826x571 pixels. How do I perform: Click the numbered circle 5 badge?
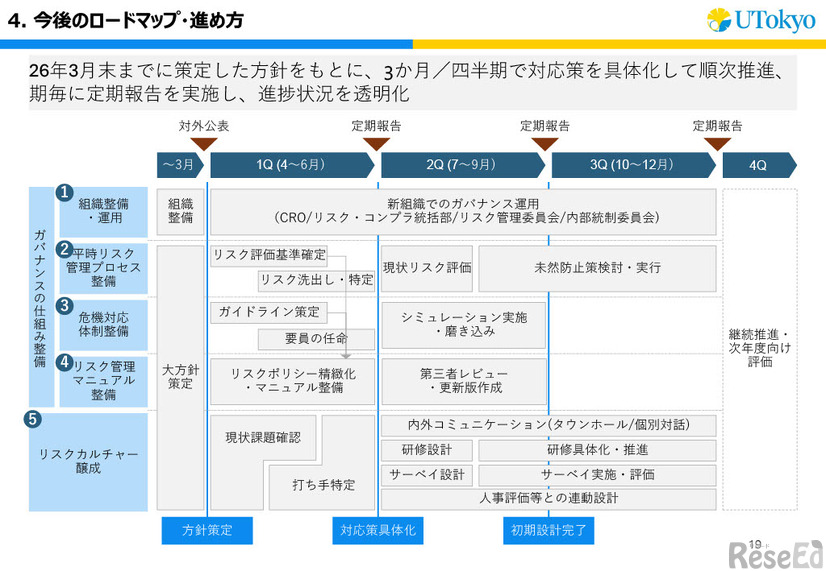click(x=33, y=419)
